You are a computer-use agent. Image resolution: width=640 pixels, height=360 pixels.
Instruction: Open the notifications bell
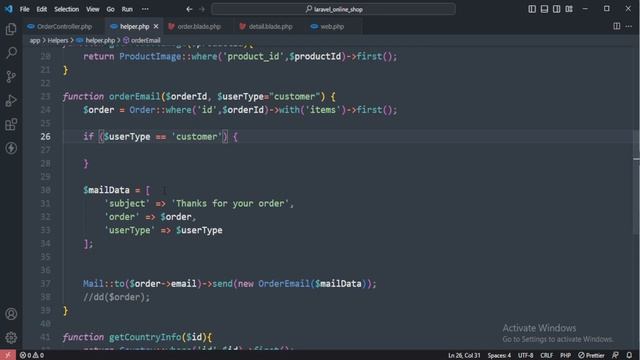[629, 355]
